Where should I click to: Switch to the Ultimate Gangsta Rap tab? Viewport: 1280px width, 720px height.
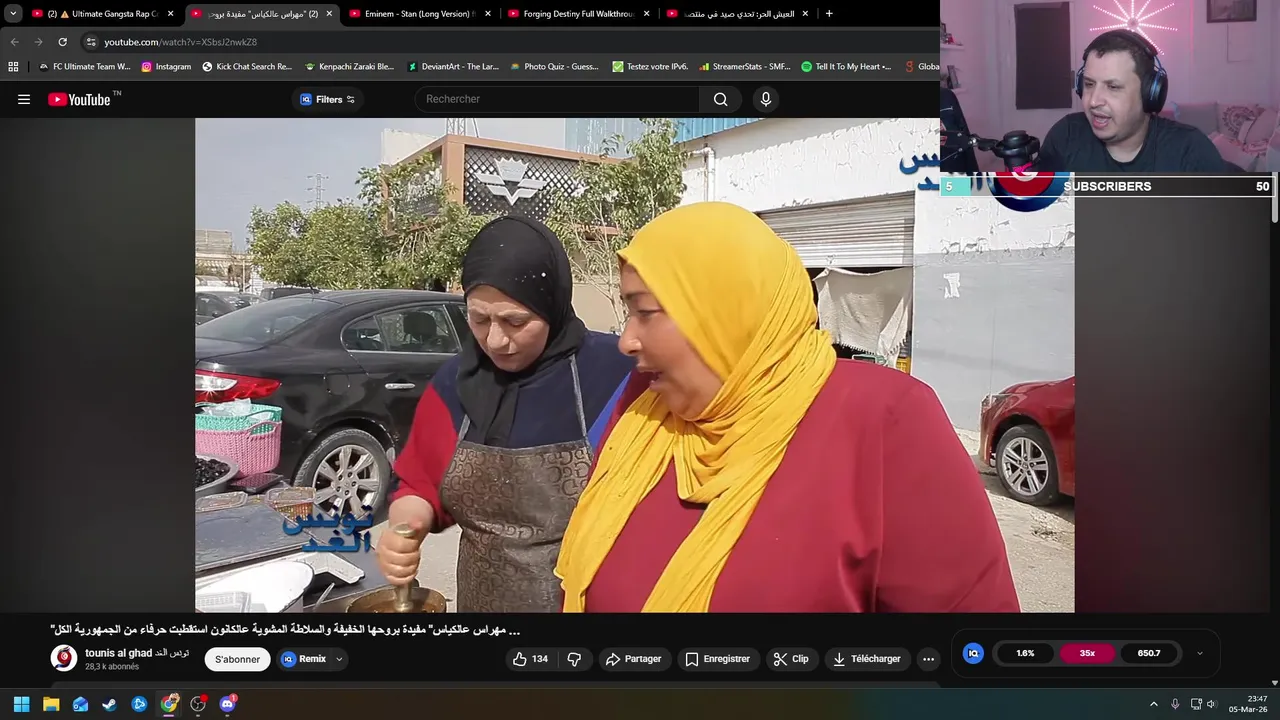(102, 14)
